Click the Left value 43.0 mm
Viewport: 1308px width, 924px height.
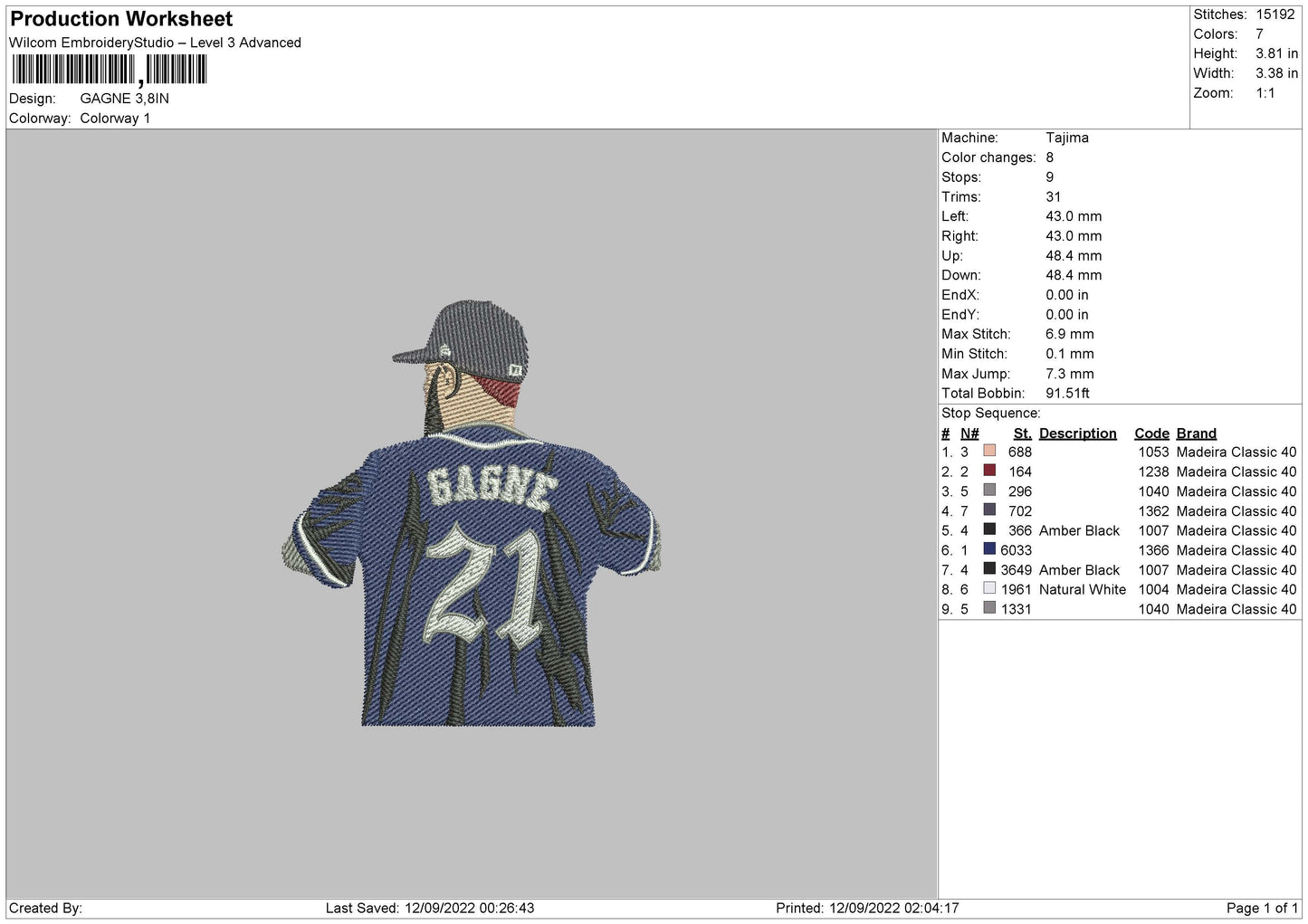(x=1074, y=216)
